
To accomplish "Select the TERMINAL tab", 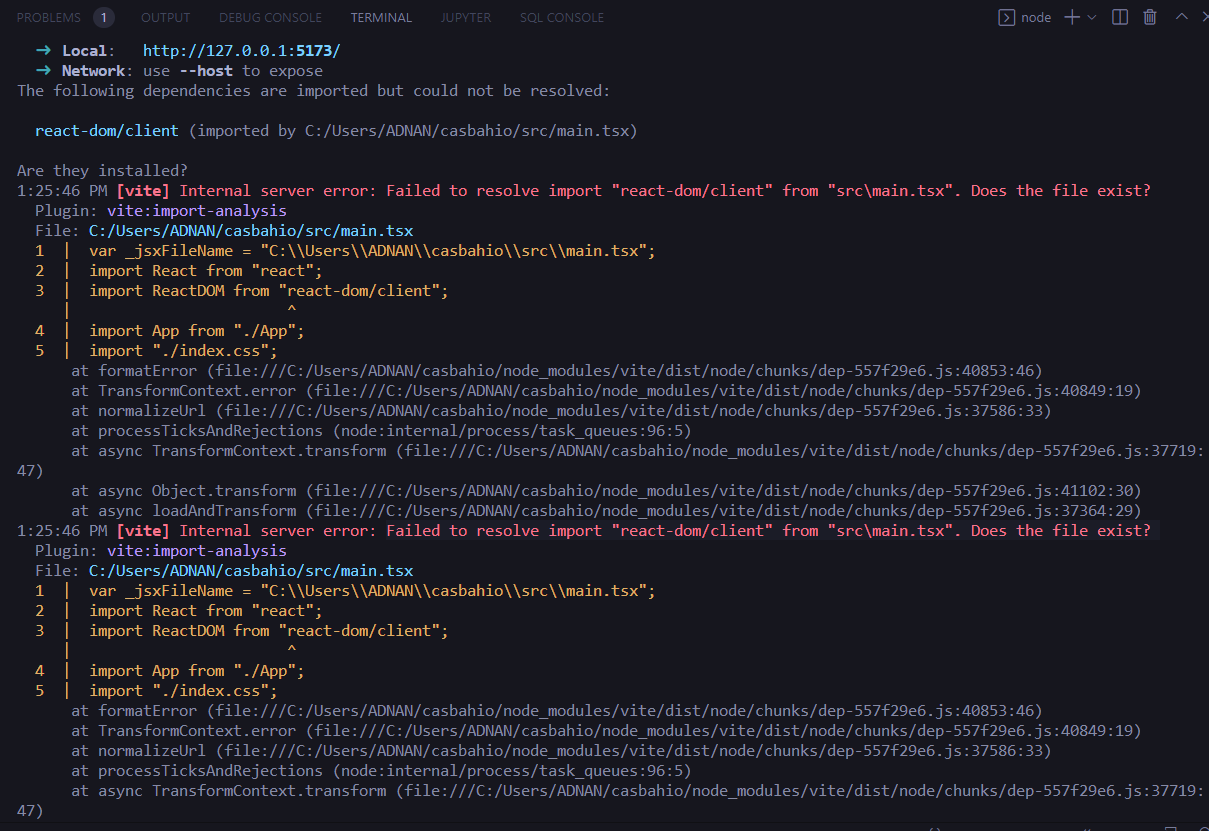I will click(x=381, y=17).
